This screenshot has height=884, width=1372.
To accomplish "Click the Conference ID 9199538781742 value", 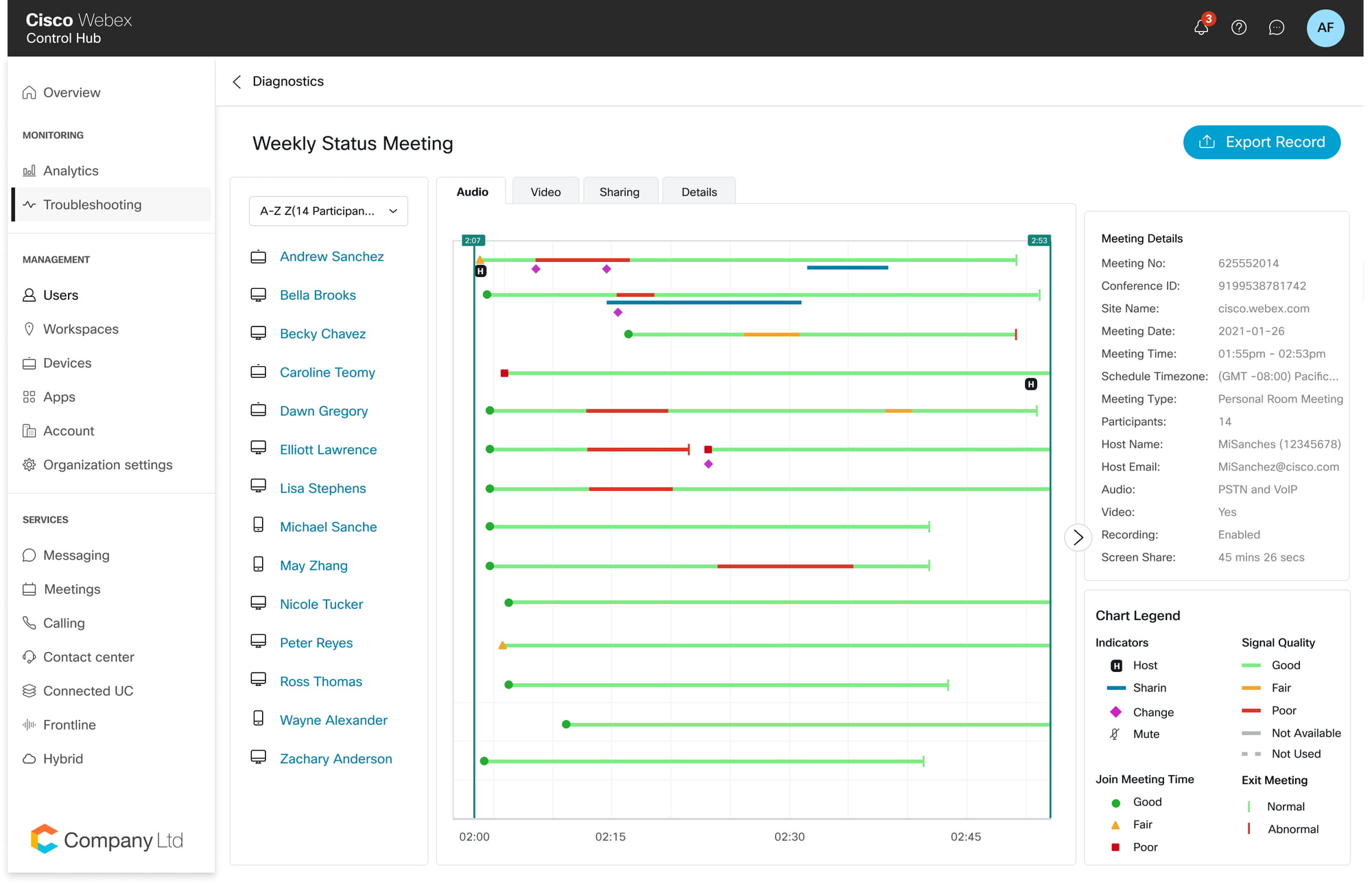I will [x=1262, y=286].
